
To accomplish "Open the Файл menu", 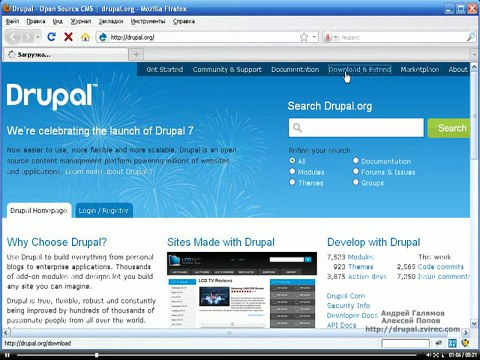I will click(x=12, y=21).
